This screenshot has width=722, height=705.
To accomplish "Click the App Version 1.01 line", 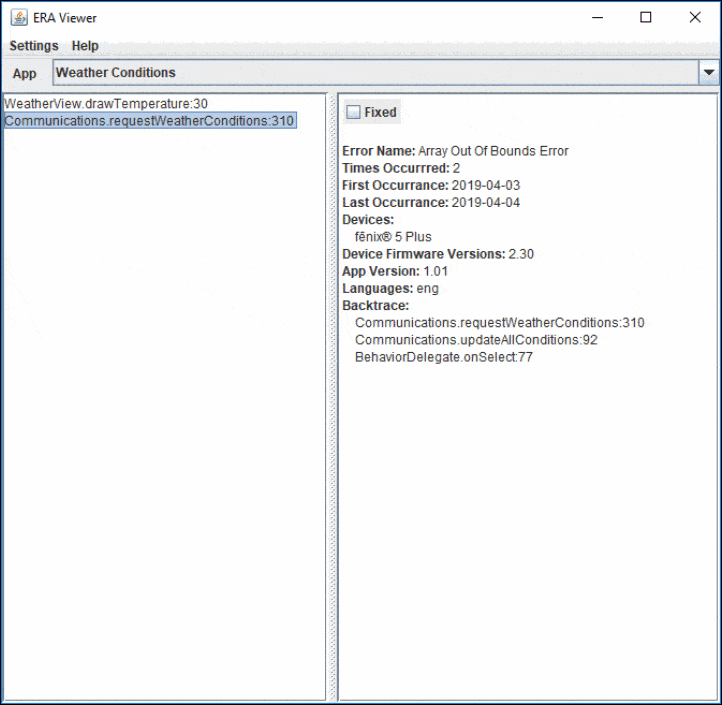I will (x=395, y=271).
